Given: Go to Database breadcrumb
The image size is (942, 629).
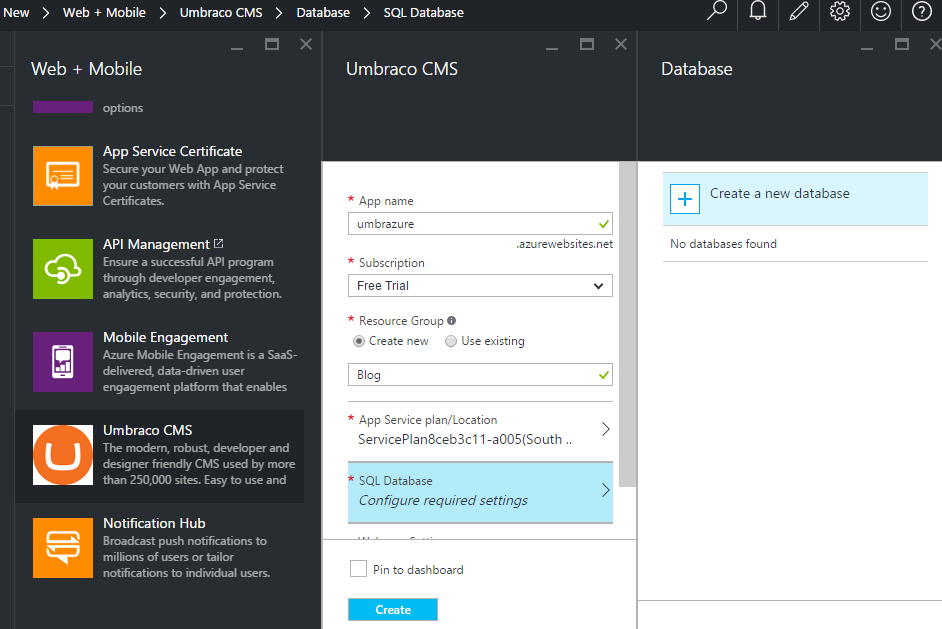Looking at the screenshot, I should (x=323, y=13).
